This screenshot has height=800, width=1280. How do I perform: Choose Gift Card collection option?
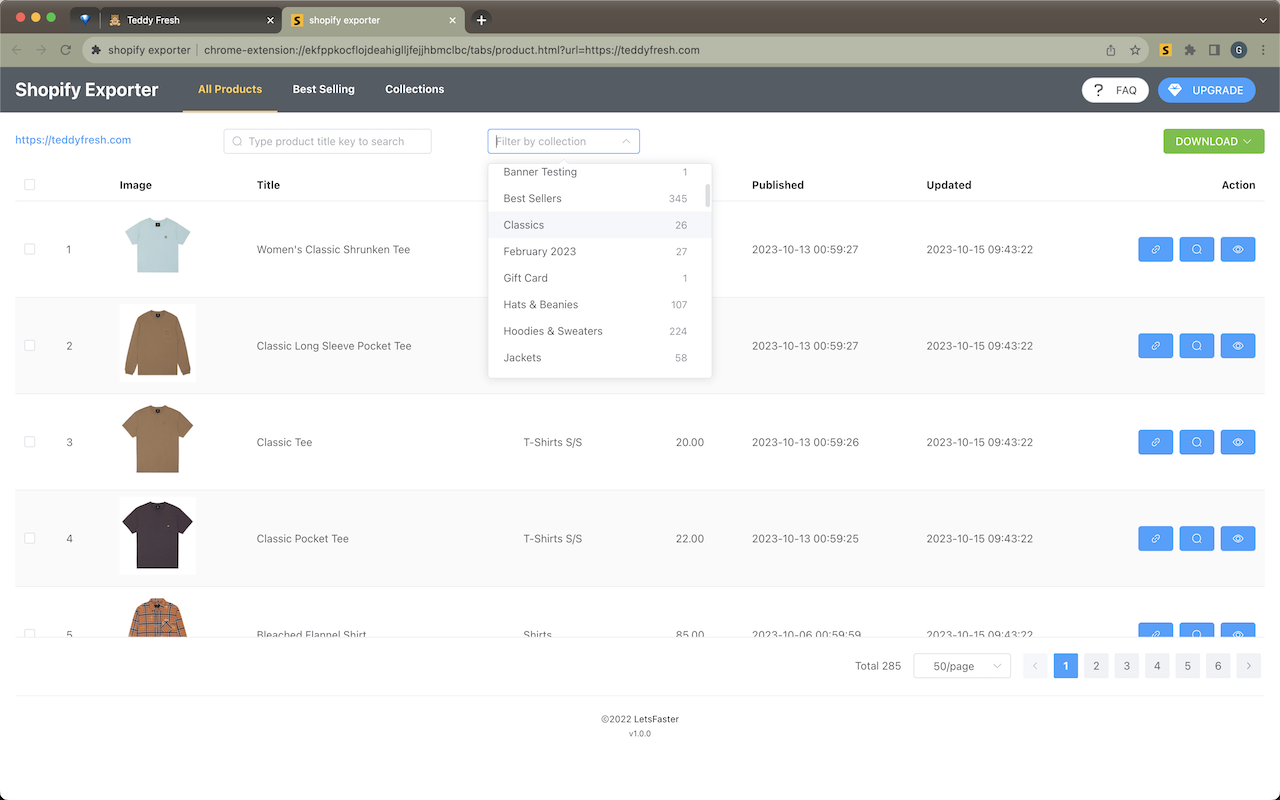click(599, 278)
